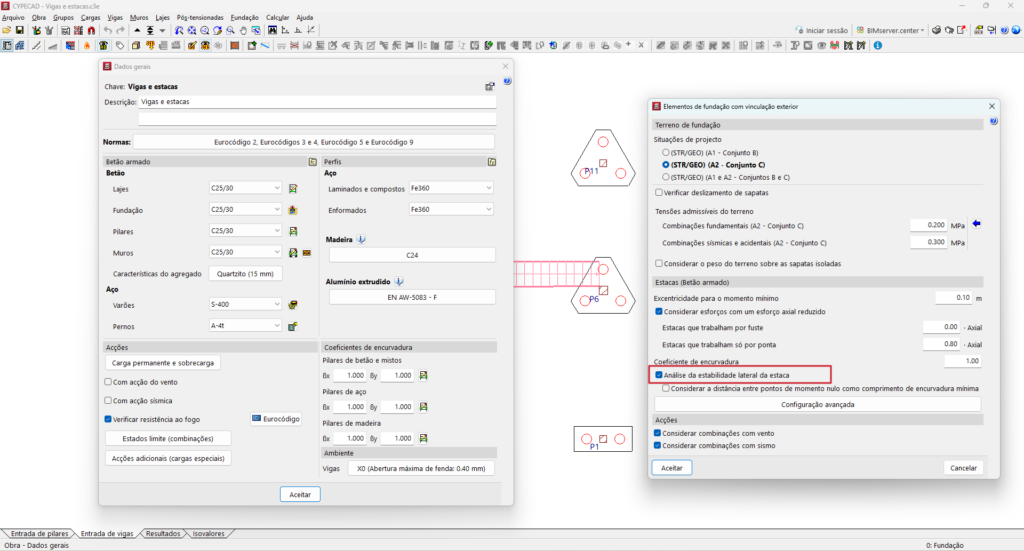Check Verificar deslizamento de sapatas
This screenshot has width=1024, height=551.
pos(659,193)
